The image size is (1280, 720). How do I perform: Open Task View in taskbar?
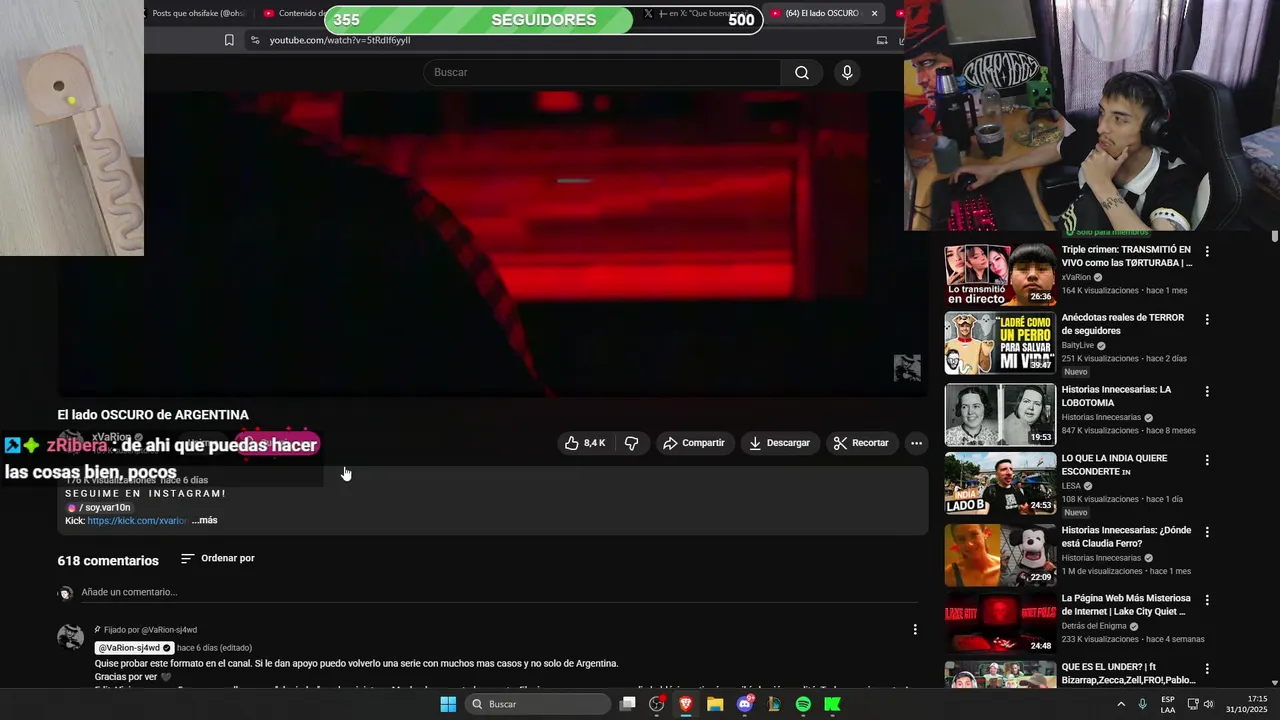(x=627, y=704)
